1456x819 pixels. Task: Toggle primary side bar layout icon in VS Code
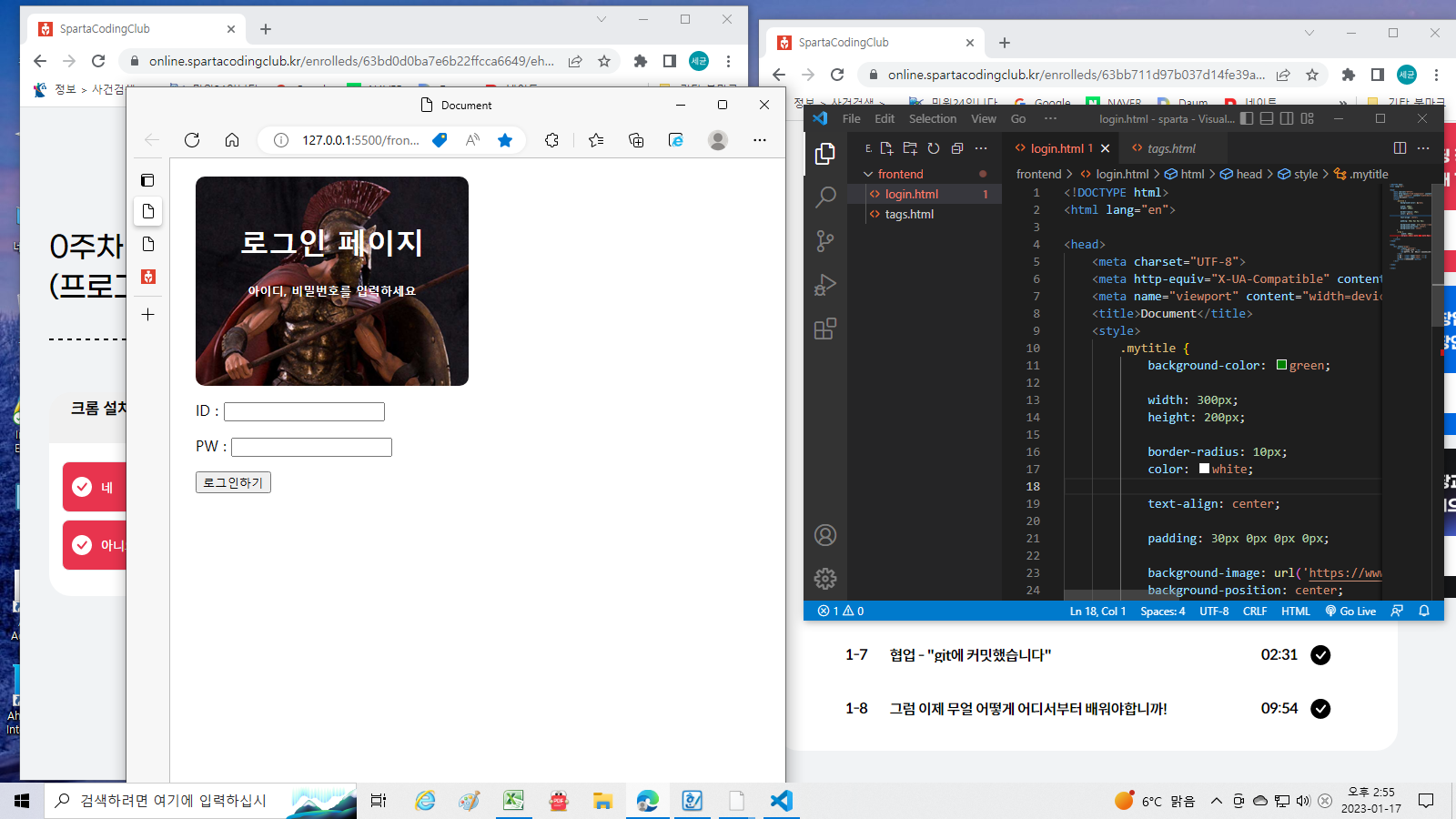click(1247, 118)
